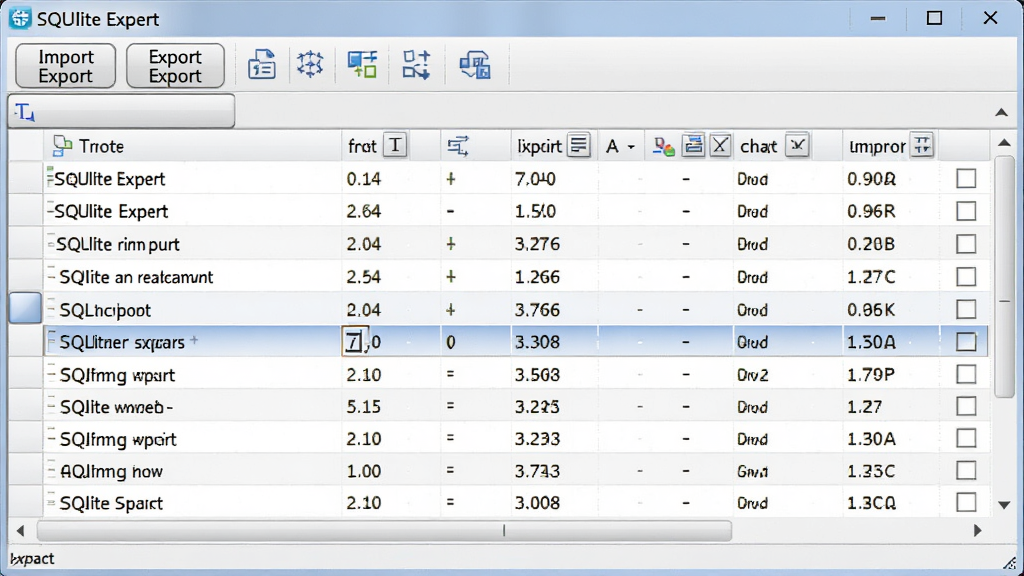Expand the SQlite an realcamunt tree row
The width and height of the screenshot is (1024, 576).
coord(51,276)
